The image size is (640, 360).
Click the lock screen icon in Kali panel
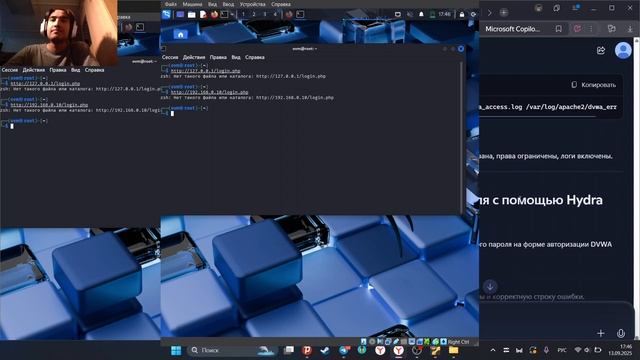tap(462, 14)
